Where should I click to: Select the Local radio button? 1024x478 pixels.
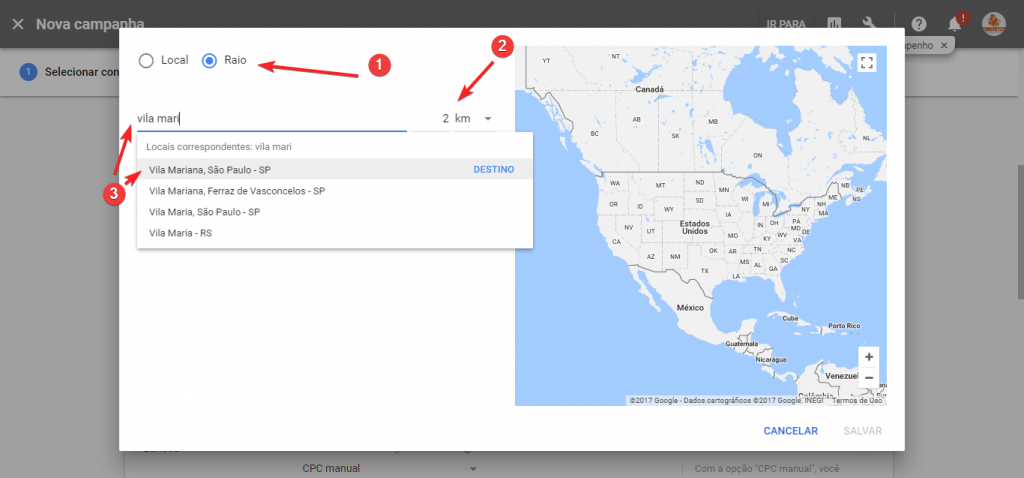coord(147,61)
